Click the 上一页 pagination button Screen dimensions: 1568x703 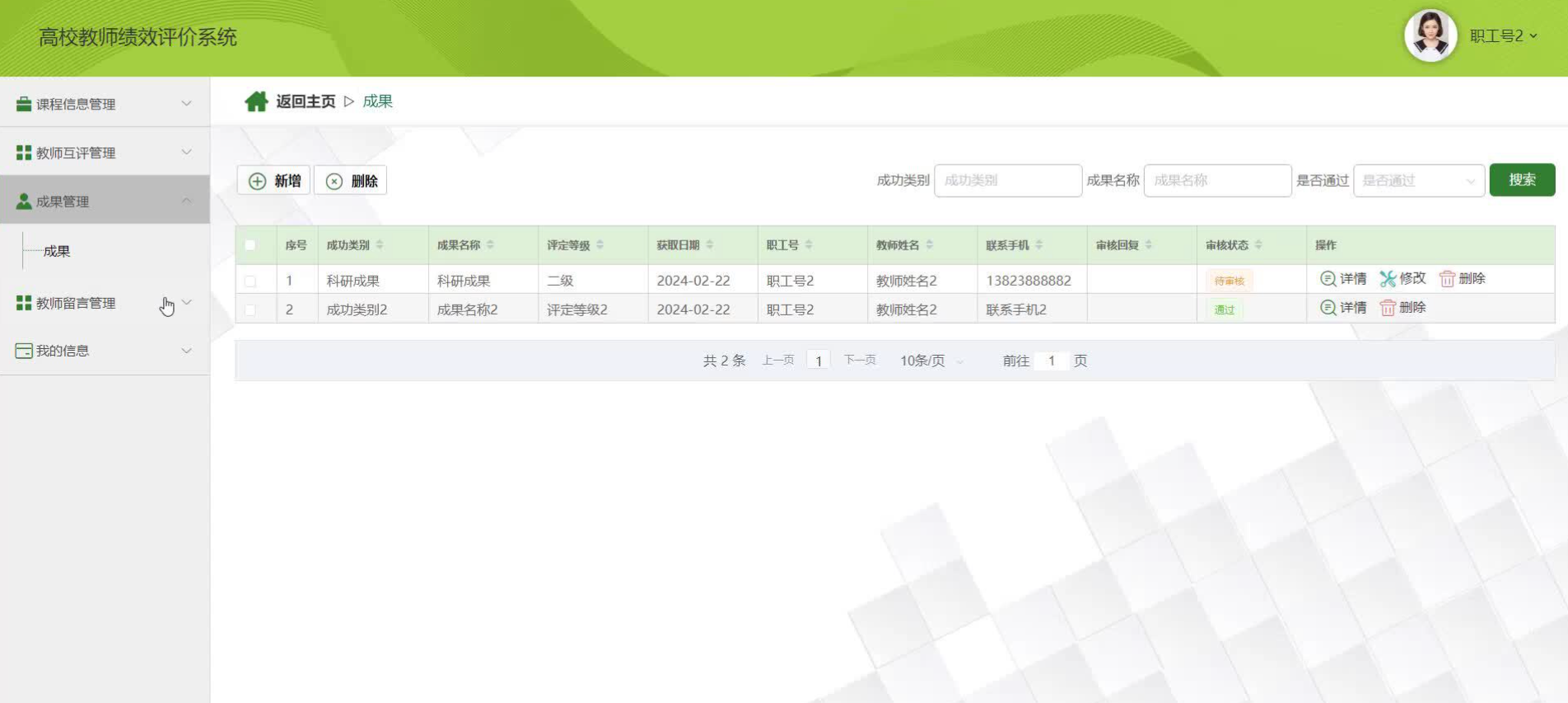coord(778,360)
